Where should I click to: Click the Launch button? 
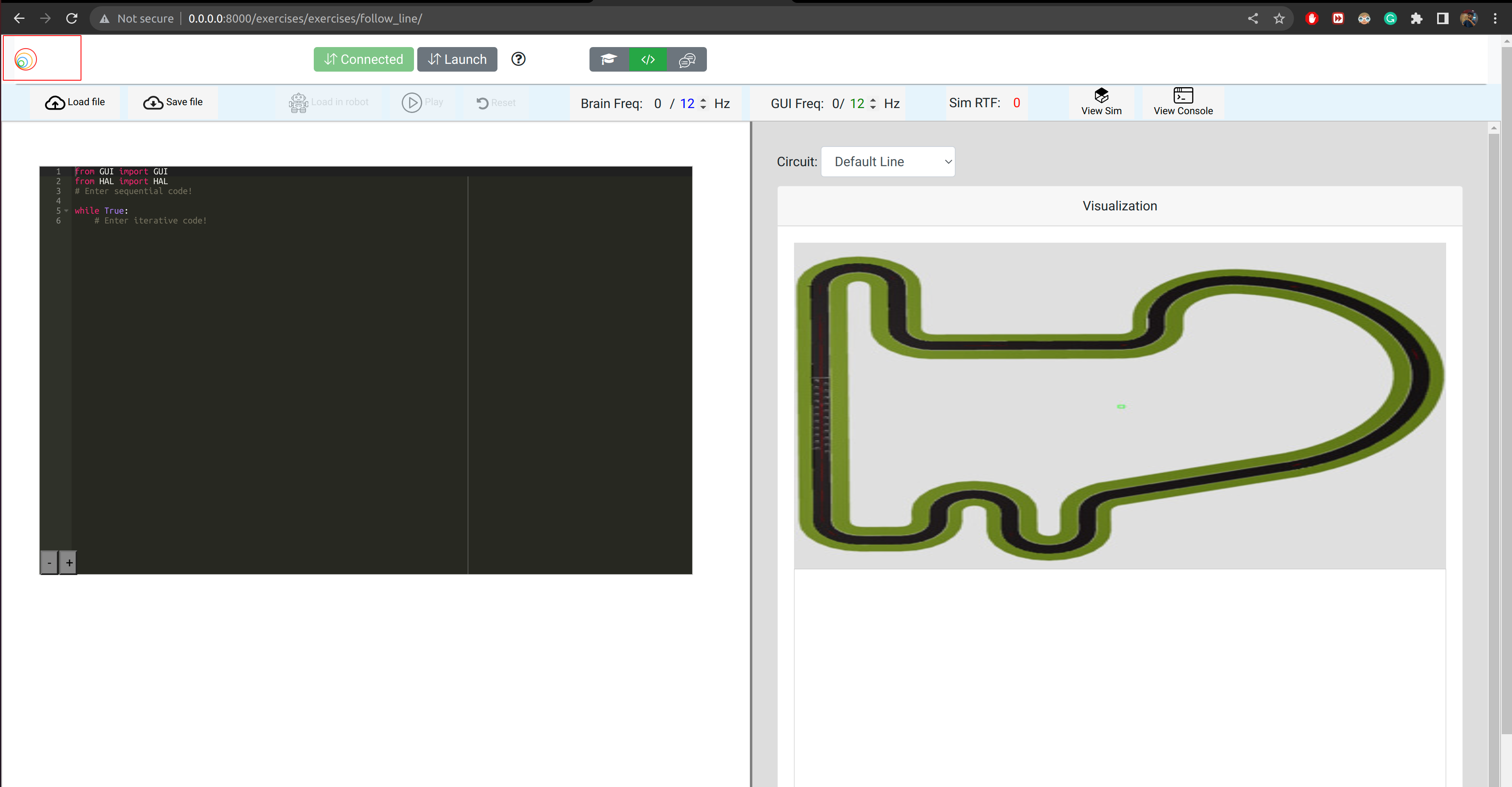point(457,59)
